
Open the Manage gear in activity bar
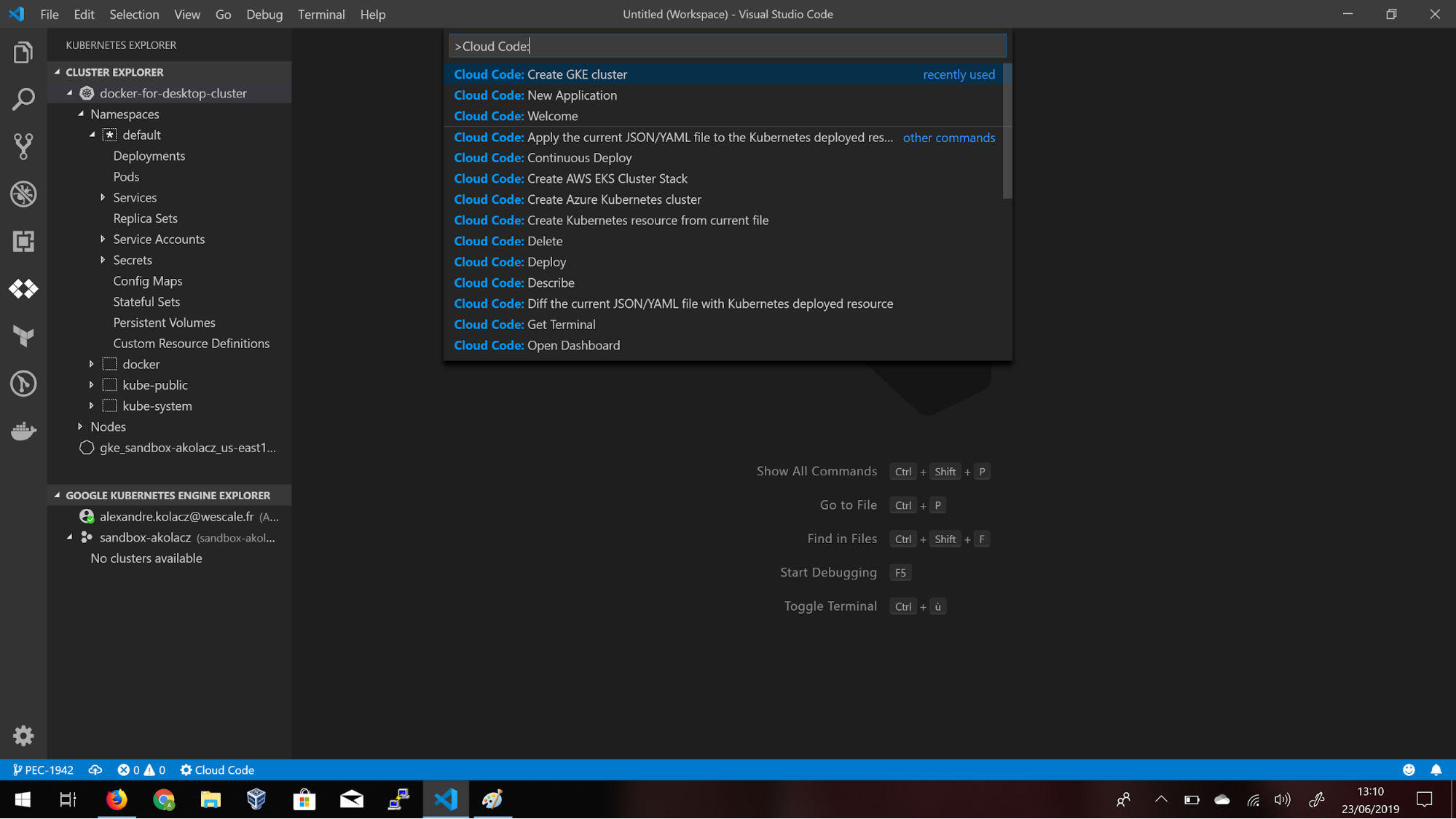[x=23, y=736]
